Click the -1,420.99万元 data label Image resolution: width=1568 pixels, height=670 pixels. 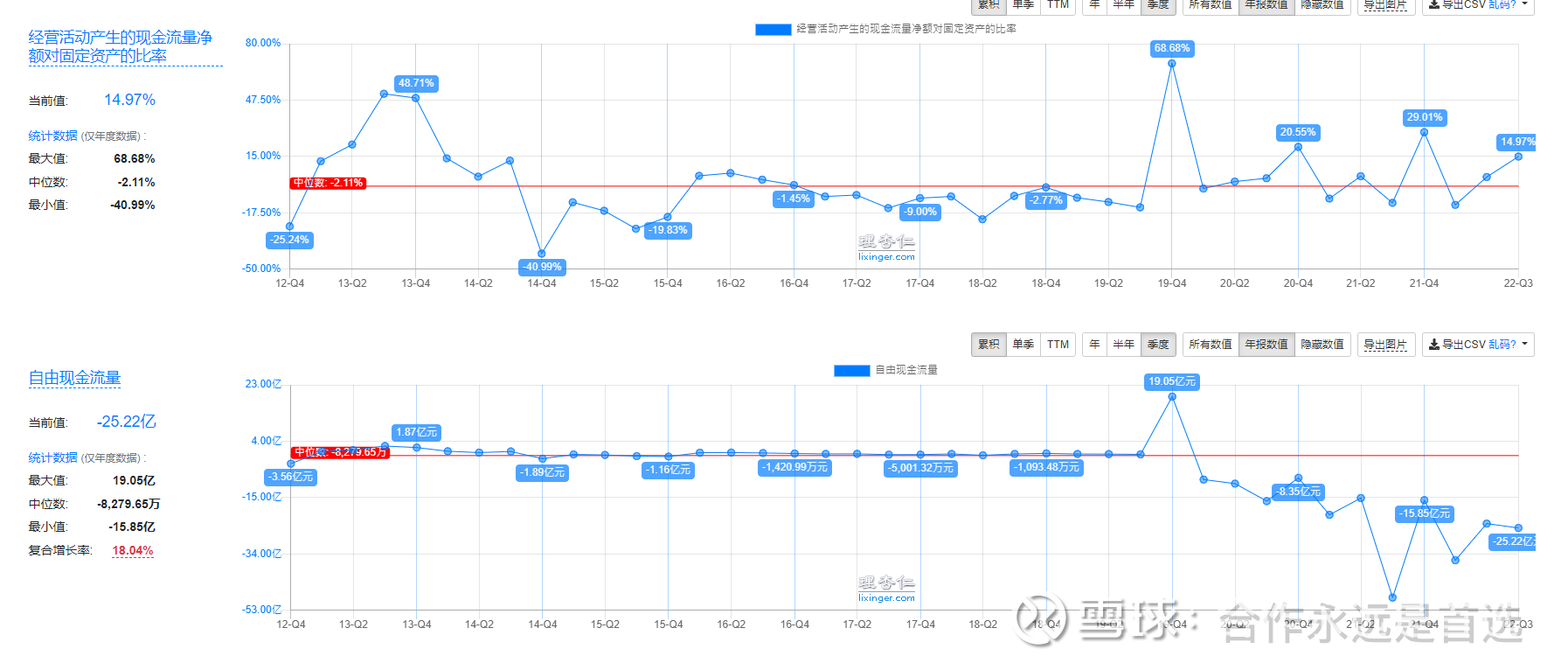pyautogui.click(x=794, y=467)
